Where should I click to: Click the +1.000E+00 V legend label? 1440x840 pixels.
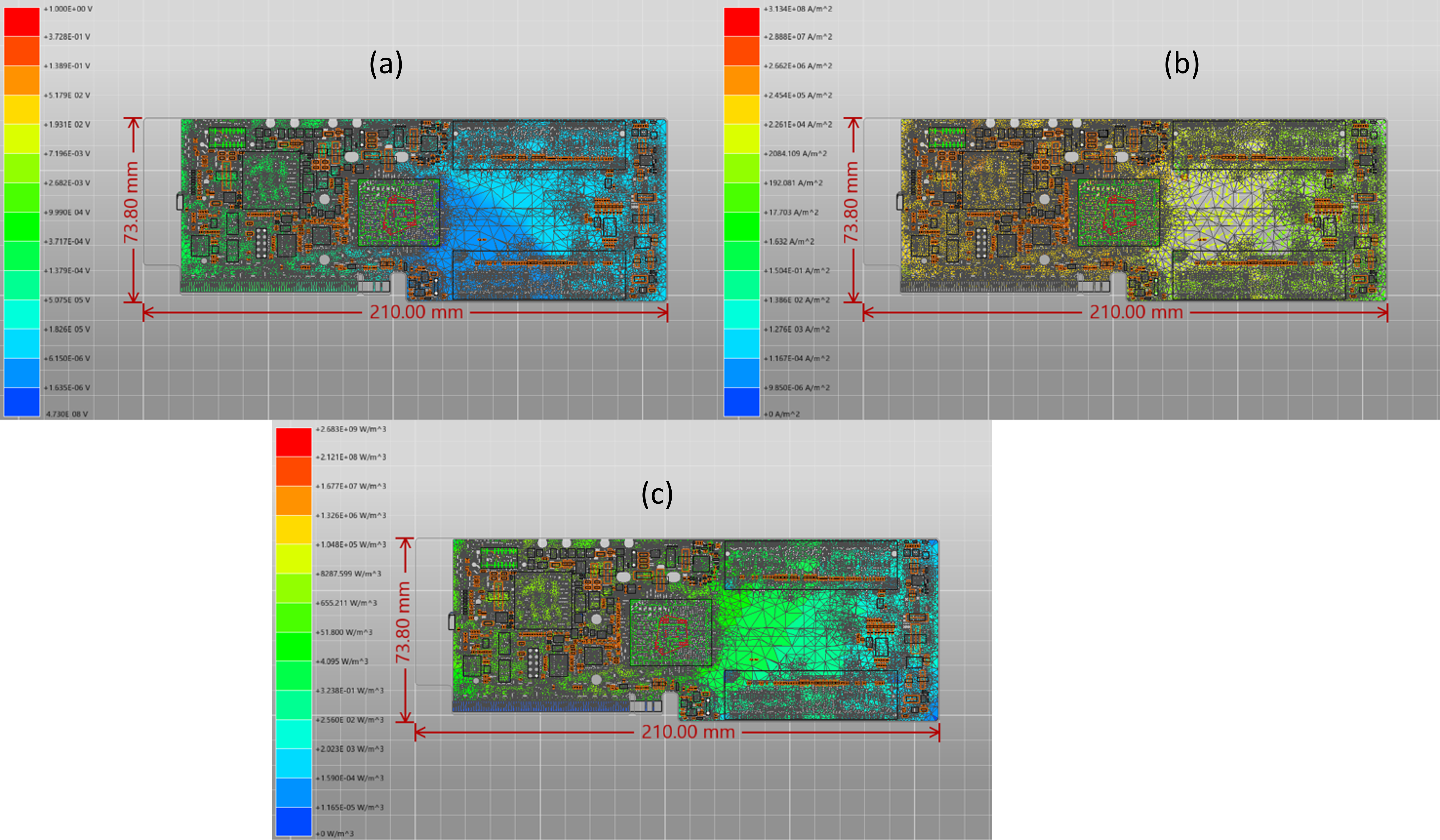tap(69, 8)
